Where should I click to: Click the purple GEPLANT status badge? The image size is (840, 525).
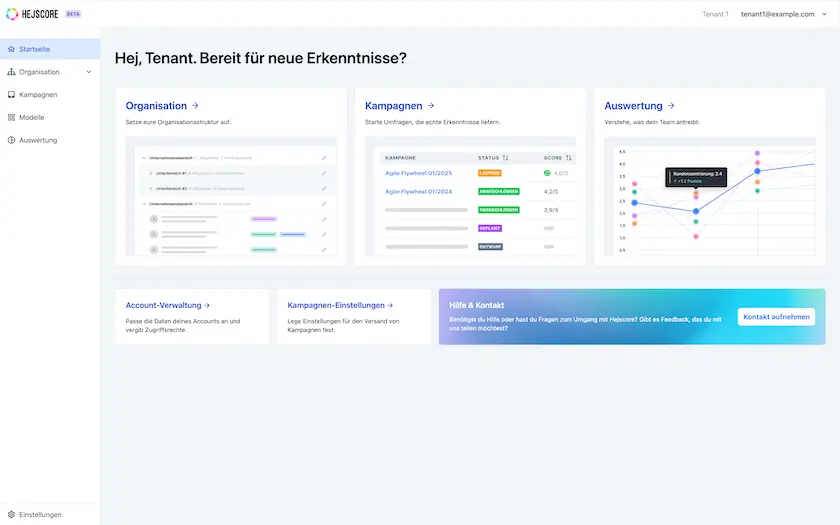[490, 228]
